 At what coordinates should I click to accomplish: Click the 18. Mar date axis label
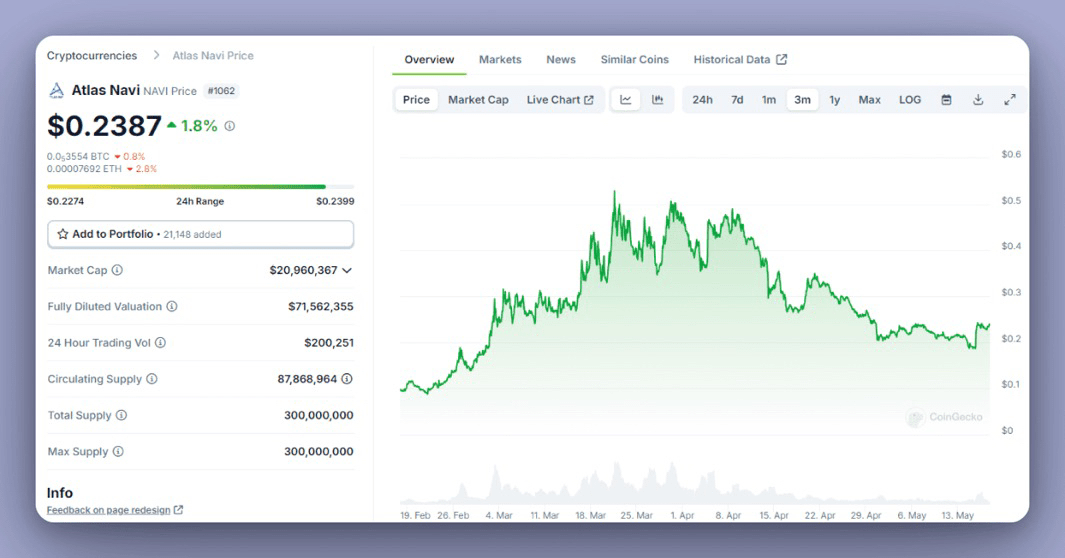tap(590, 515)
